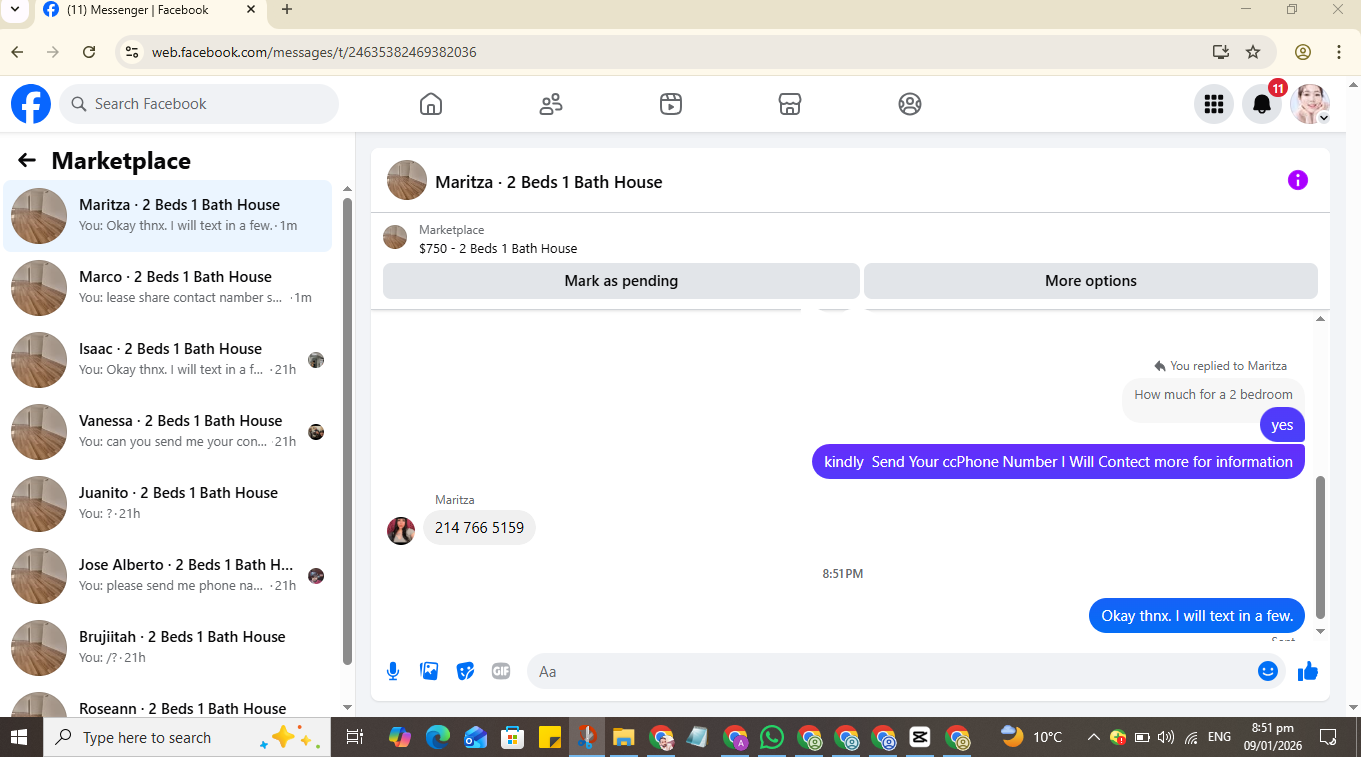1361x757 pixels.
Task: Open Isaac 2 Beds 1 Bath House chat
Action: pos(168,360)
